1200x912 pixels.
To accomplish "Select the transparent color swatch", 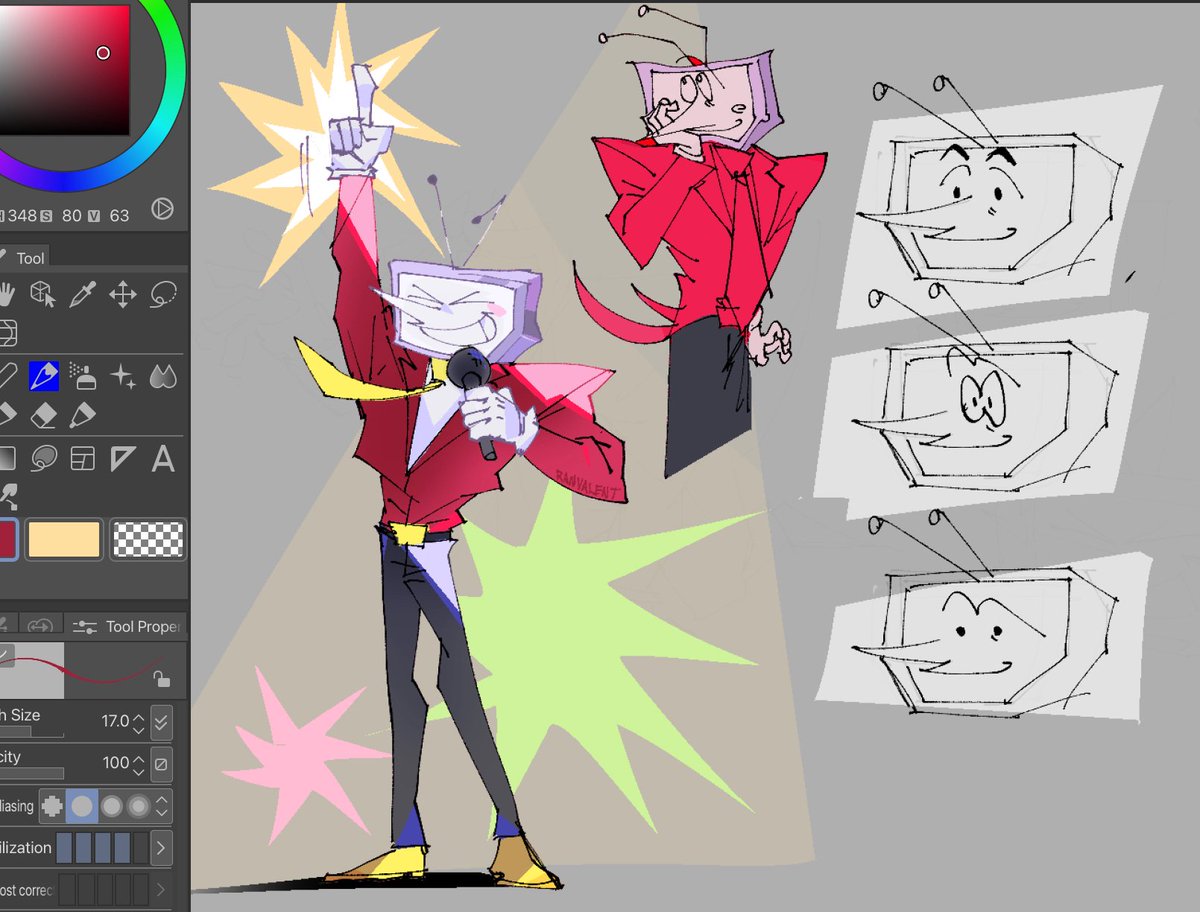I will point(147,539).
